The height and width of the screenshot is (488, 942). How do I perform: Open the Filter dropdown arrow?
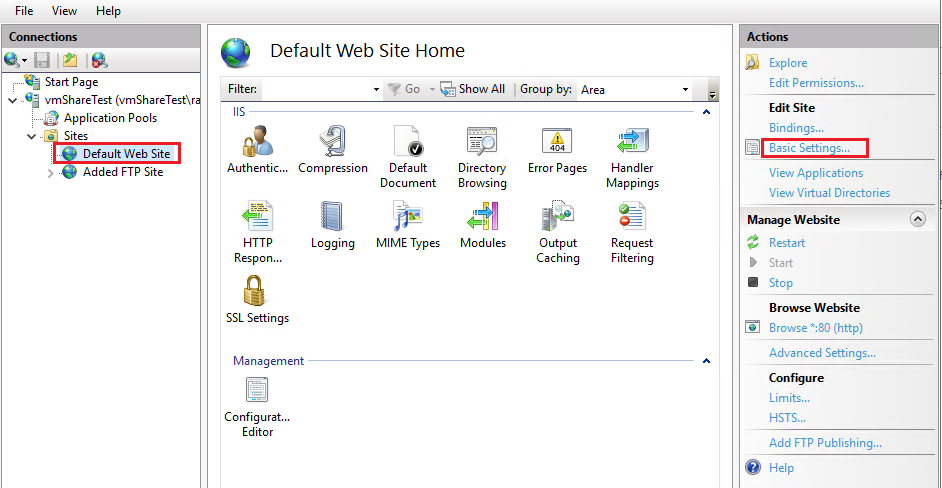pos(377,90)
